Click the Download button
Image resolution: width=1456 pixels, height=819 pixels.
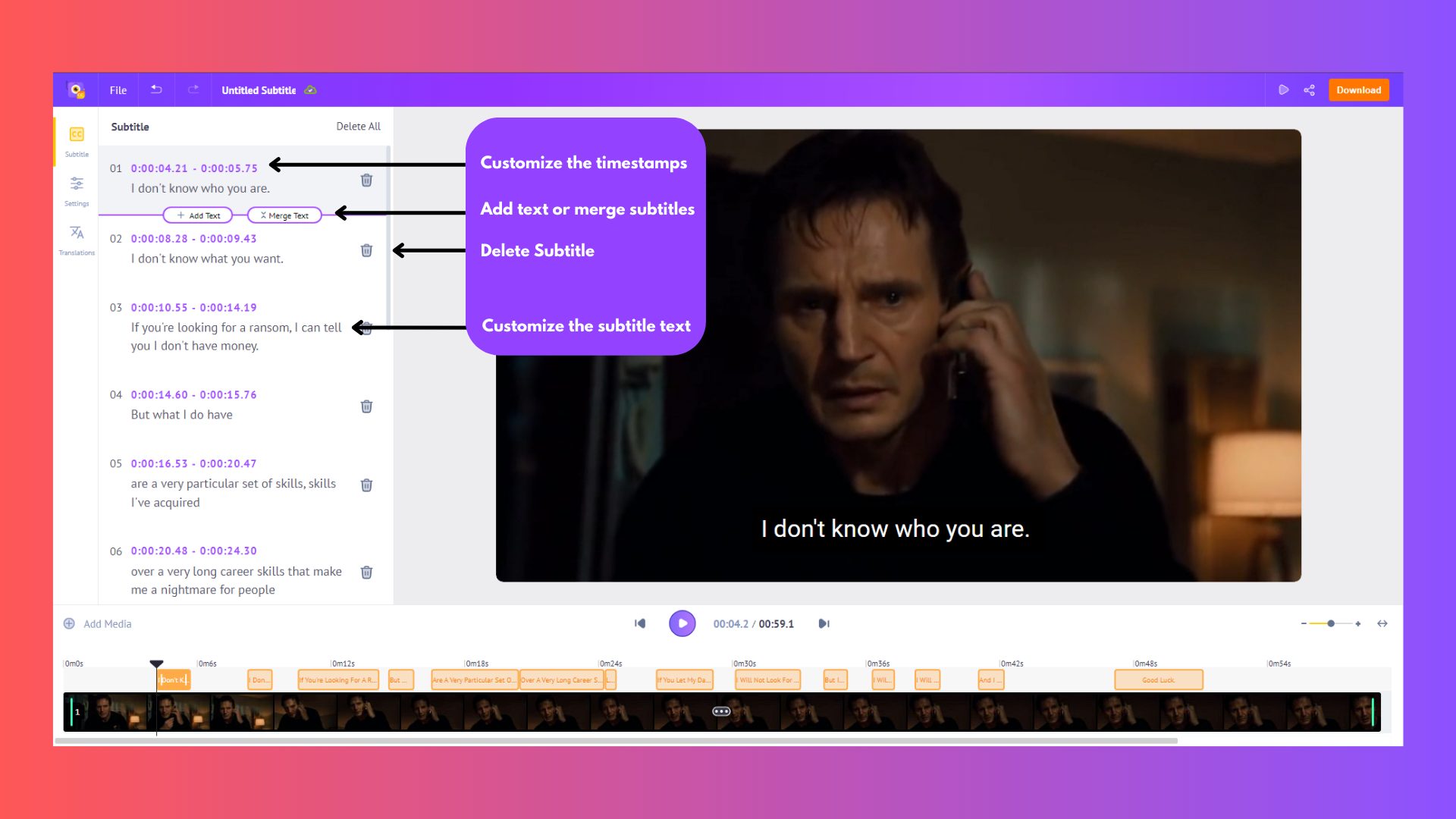1358,89
